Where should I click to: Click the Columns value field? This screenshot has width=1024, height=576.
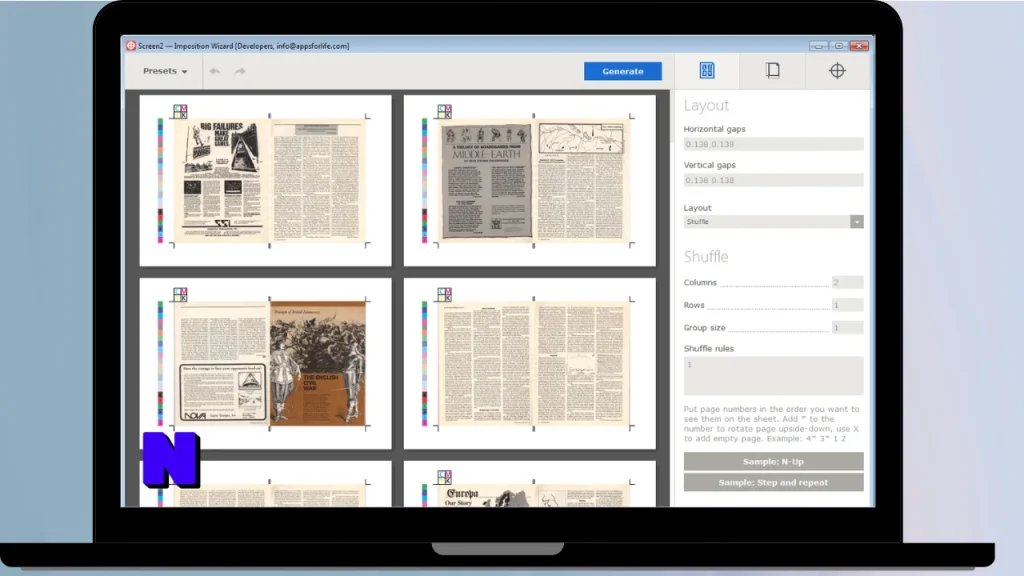click(847, 283)
